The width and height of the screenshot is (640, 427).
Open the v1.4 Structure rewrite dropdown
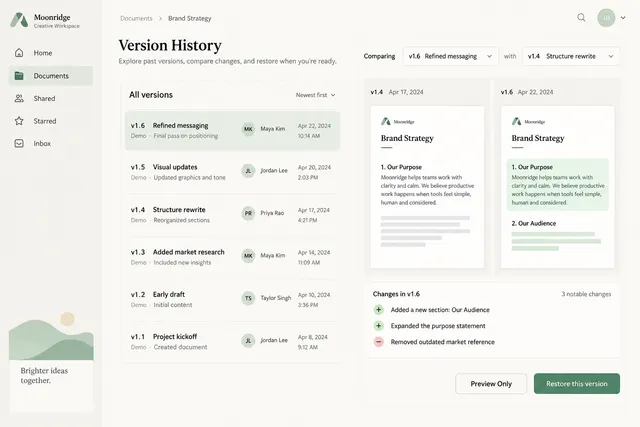pos(570,56)
